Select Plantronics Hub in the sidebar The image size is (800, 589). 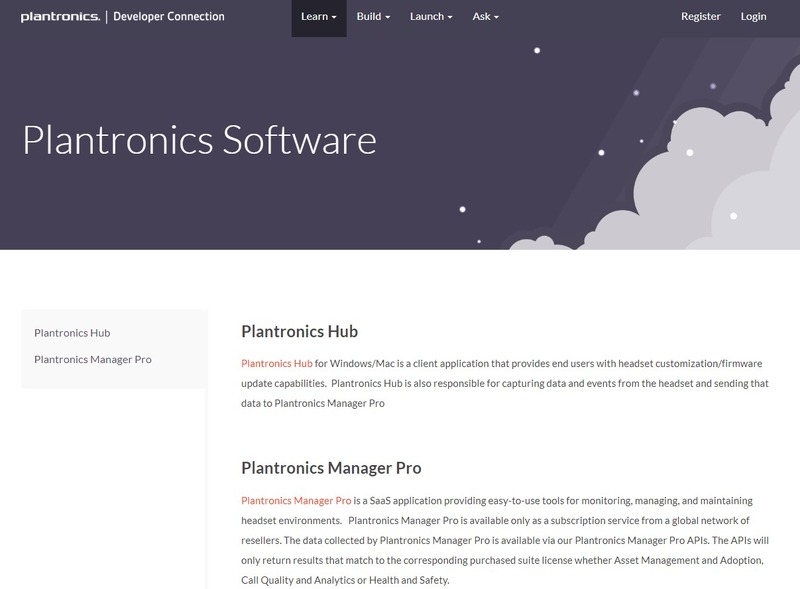(72, 333)
